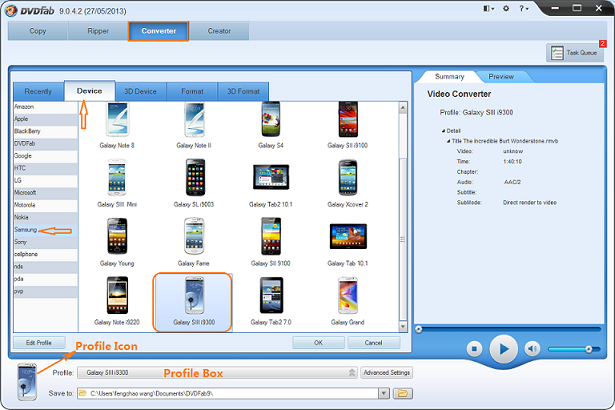Image resolution: width=615 pixels, height=410 pixels.
Task: Click the preview seek bar handle
Action: [418, 329]
